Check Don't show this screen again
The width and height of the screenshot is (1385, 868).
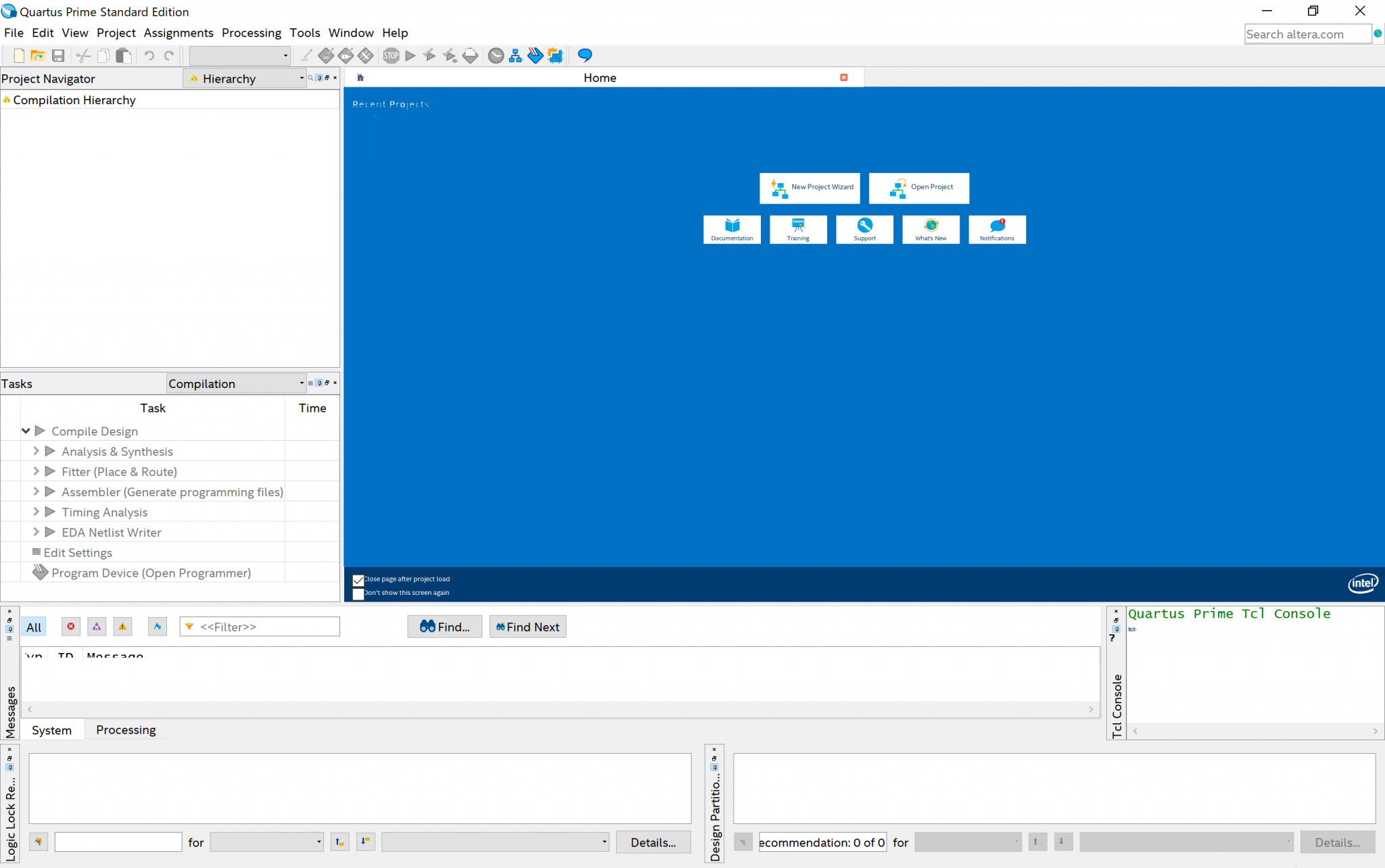[x=358, y=594]
